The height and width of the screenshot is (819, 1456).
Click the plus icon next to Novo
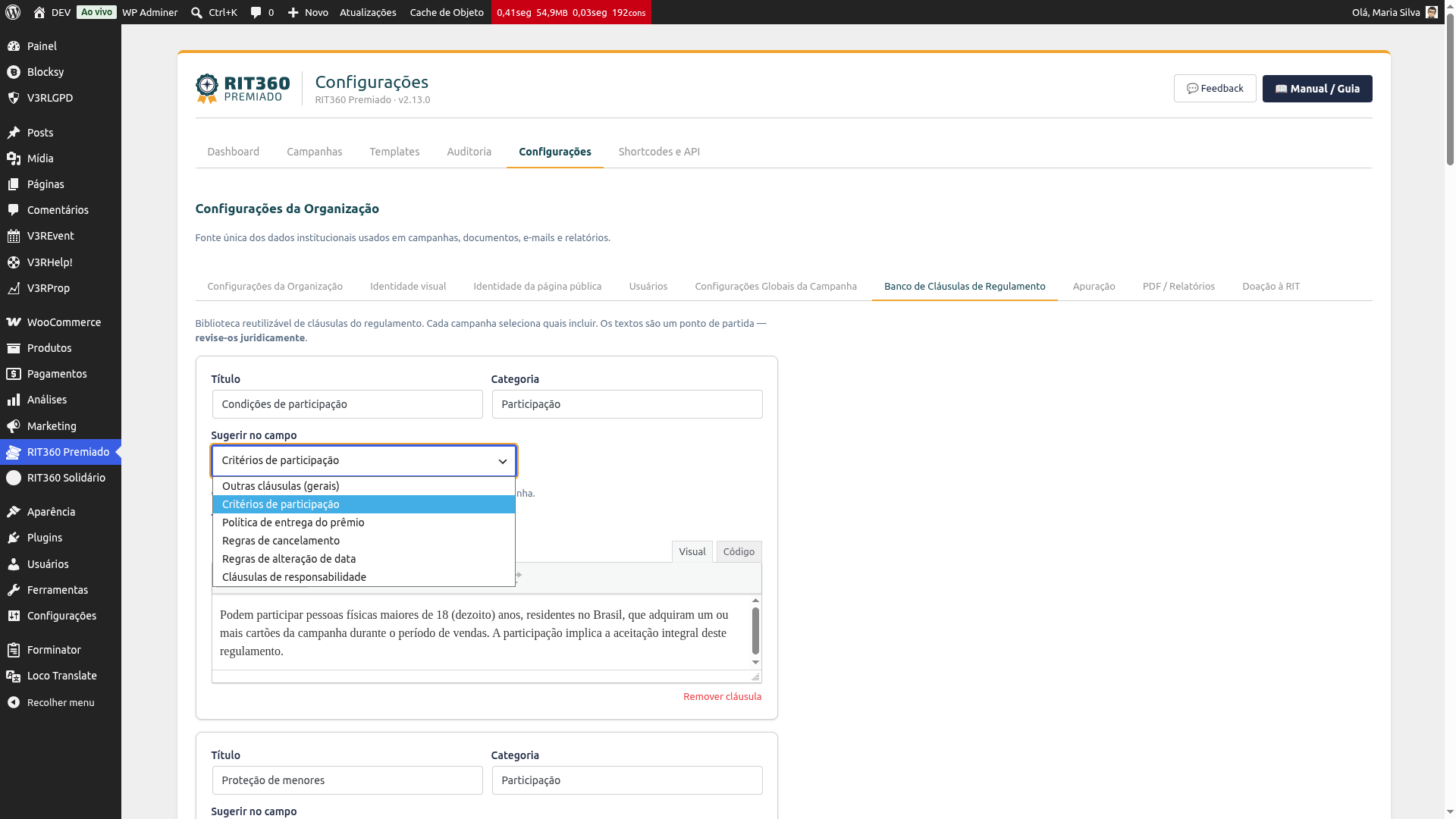pos(293,13)
